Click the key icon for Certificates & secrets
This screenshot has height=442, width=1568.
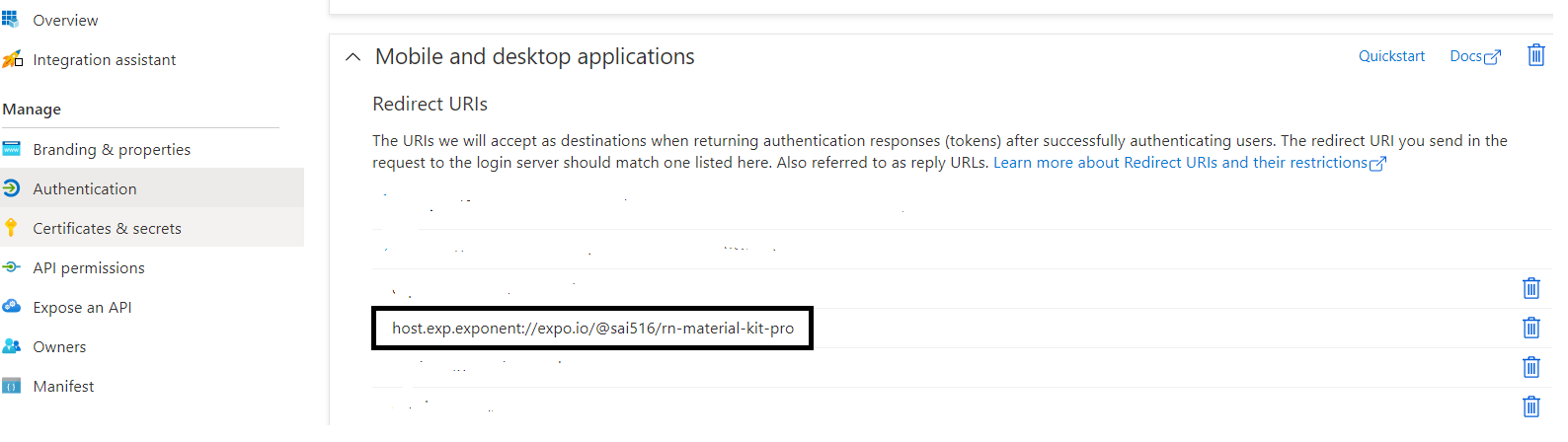coord(11,228)
